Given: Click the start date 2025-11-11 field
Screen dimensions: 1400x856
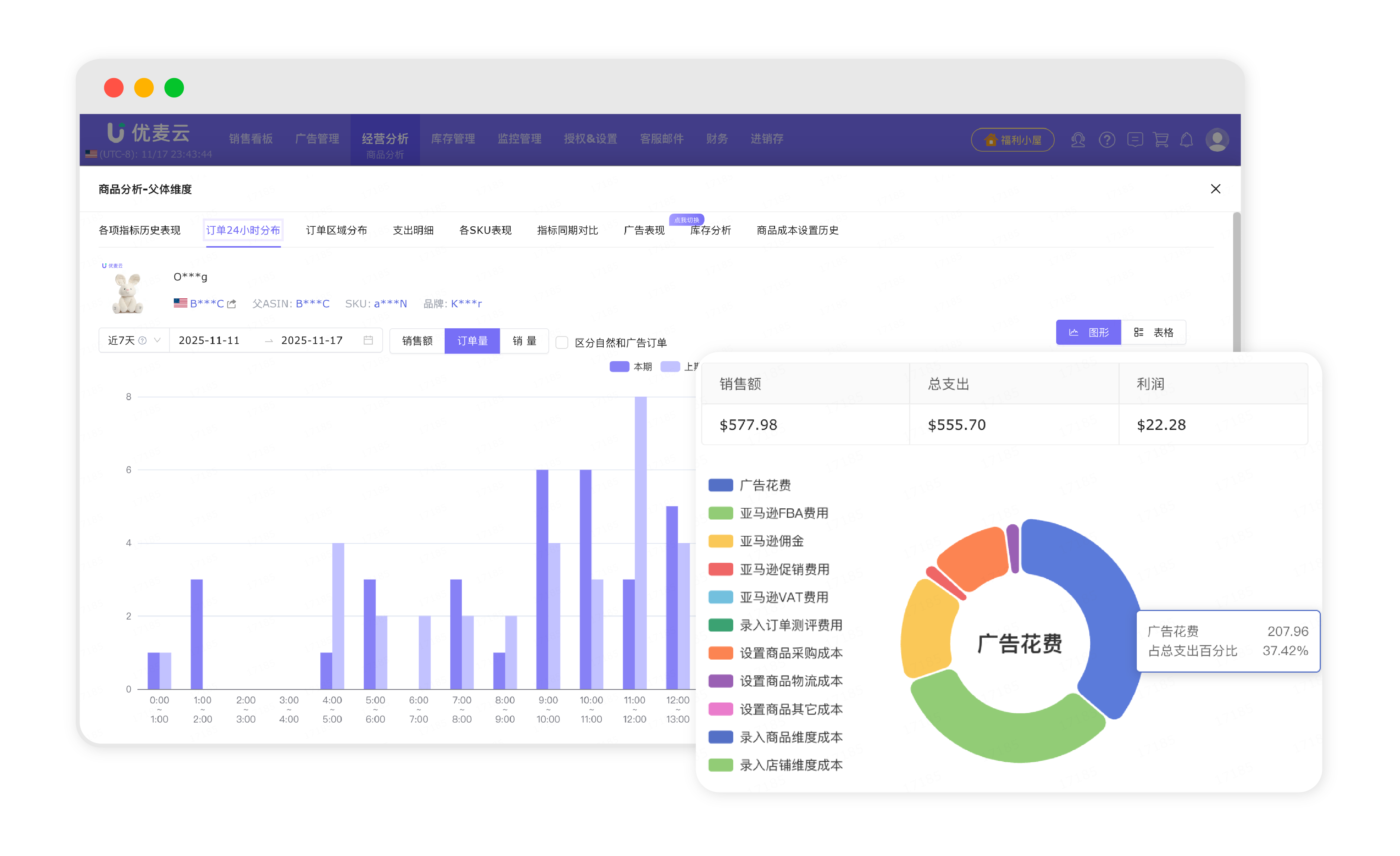Looking at the screenshot, I should point(209,341).
